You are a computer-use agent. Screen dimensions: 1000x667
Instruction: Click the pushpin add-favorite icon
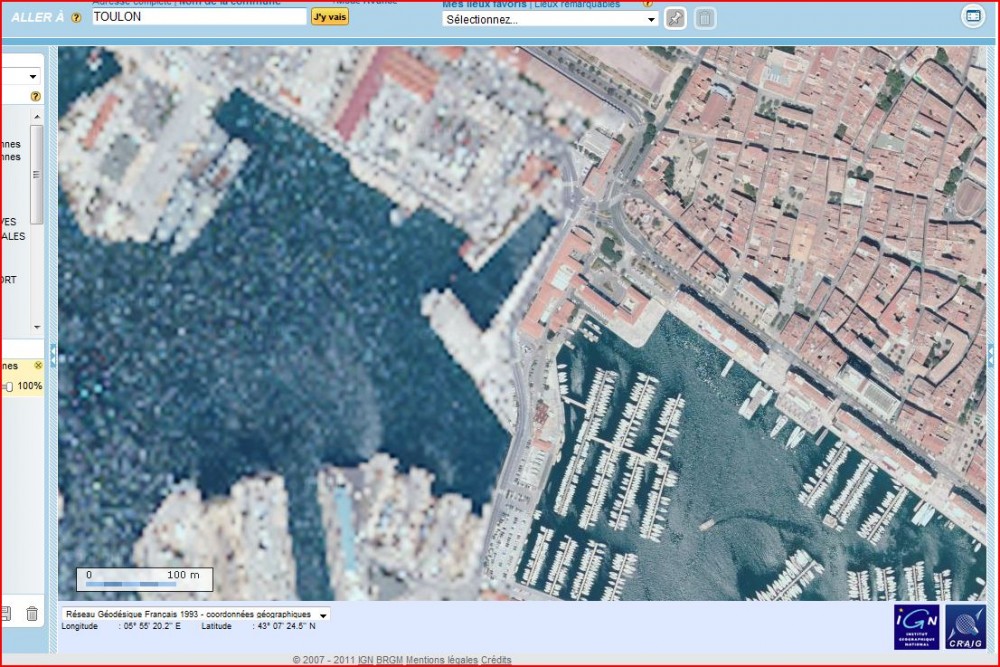675,18
